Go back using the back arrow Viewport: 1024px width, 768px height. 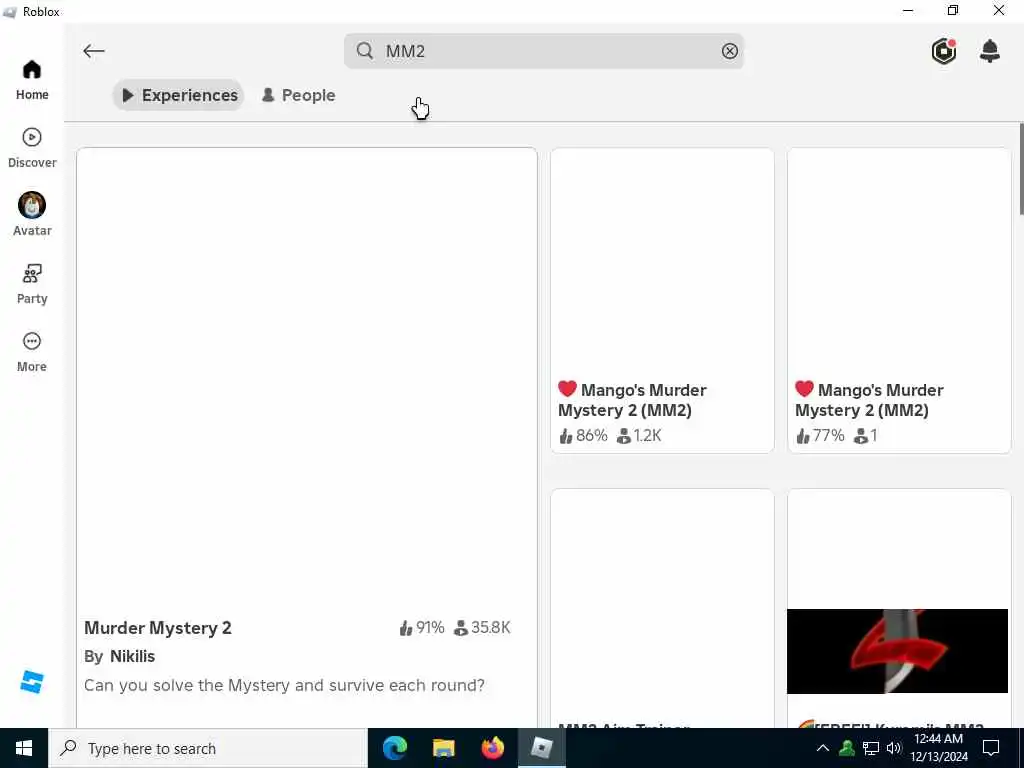(x=94, y=51)
